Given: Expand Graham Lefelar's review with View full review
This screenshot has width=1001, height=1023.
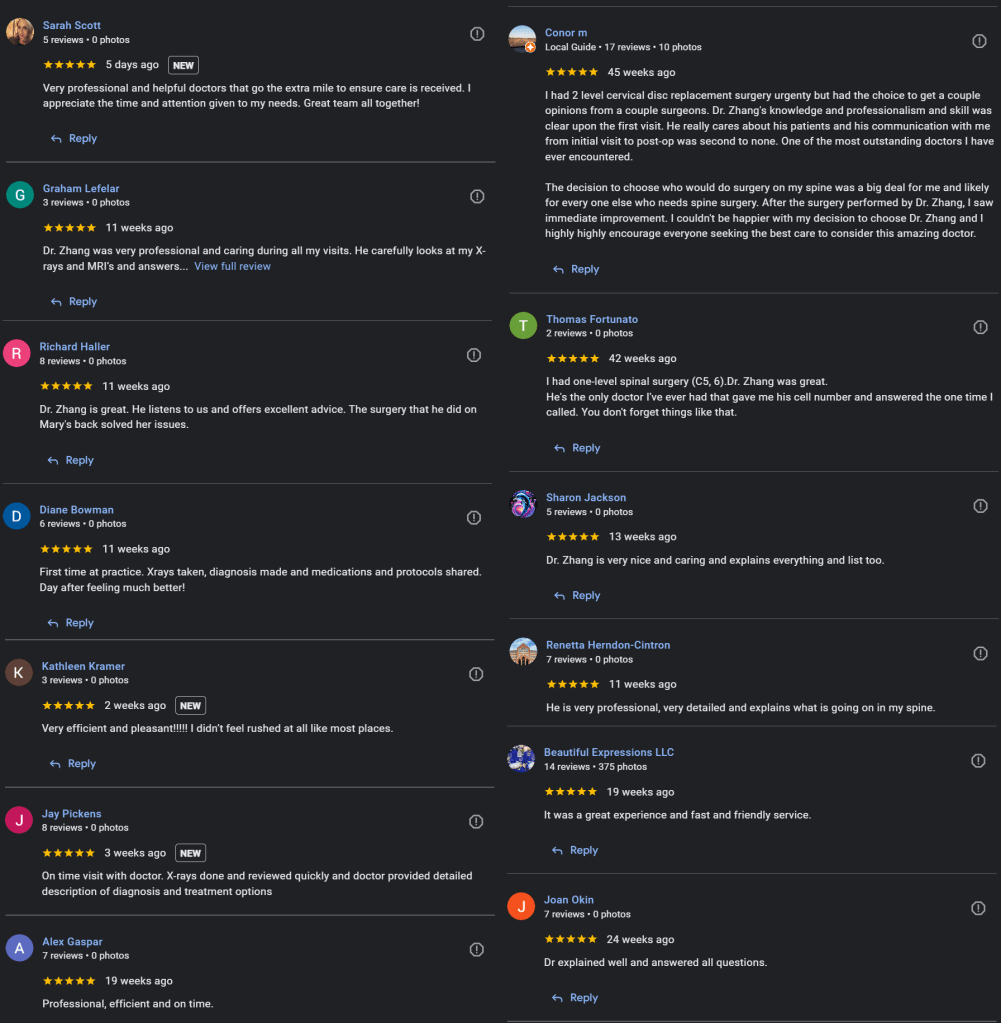Looking at the screenshot, I should [x=232, y=267].
